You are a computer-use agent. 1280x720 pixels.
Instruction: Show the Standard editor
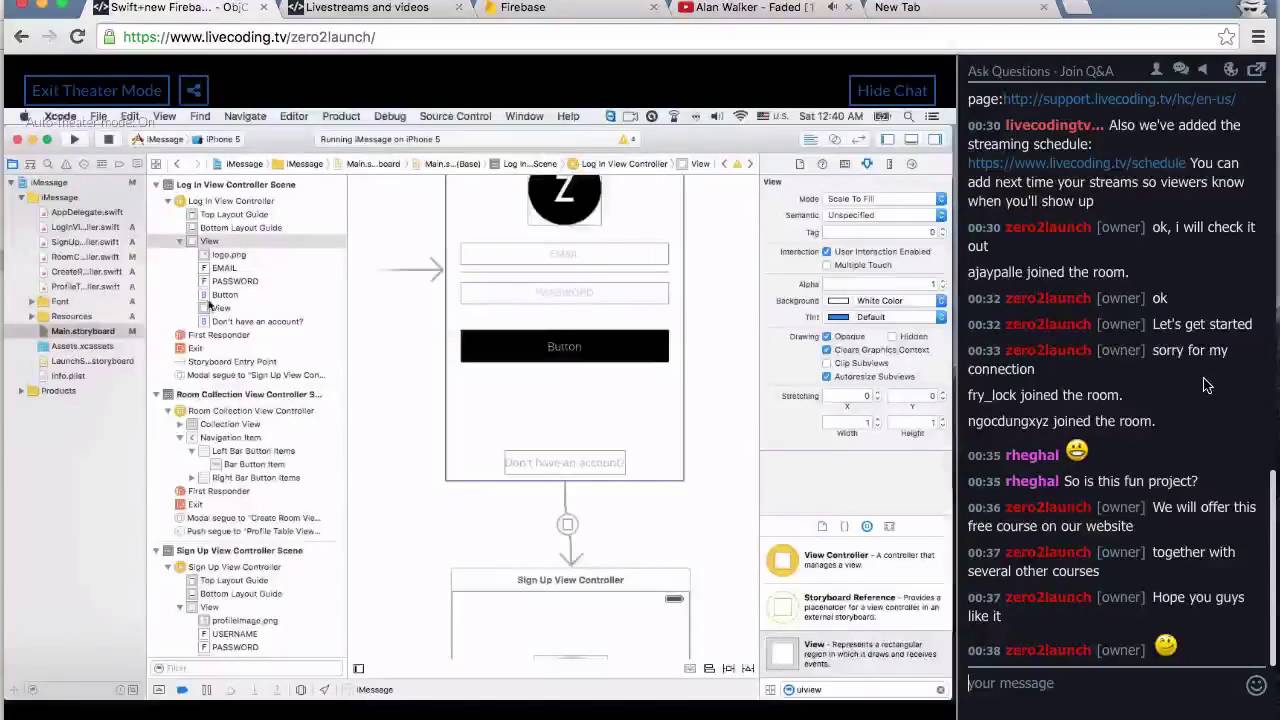tap(811, 140)
